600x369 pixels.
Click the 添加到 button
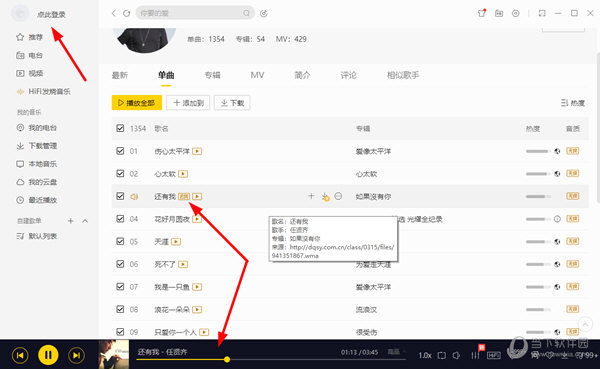(188, 103)
